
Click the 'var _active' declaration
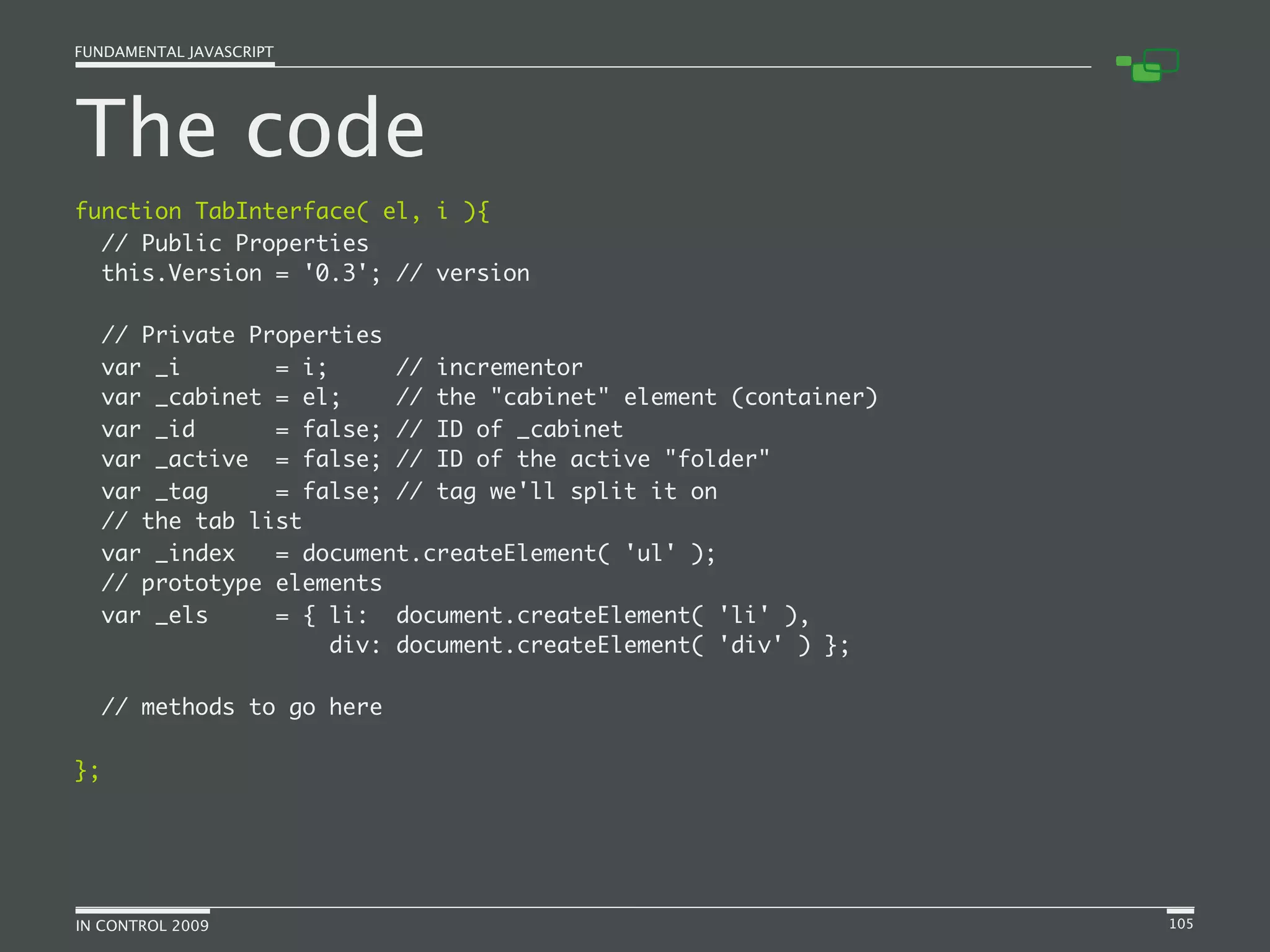tap(175, 459)
